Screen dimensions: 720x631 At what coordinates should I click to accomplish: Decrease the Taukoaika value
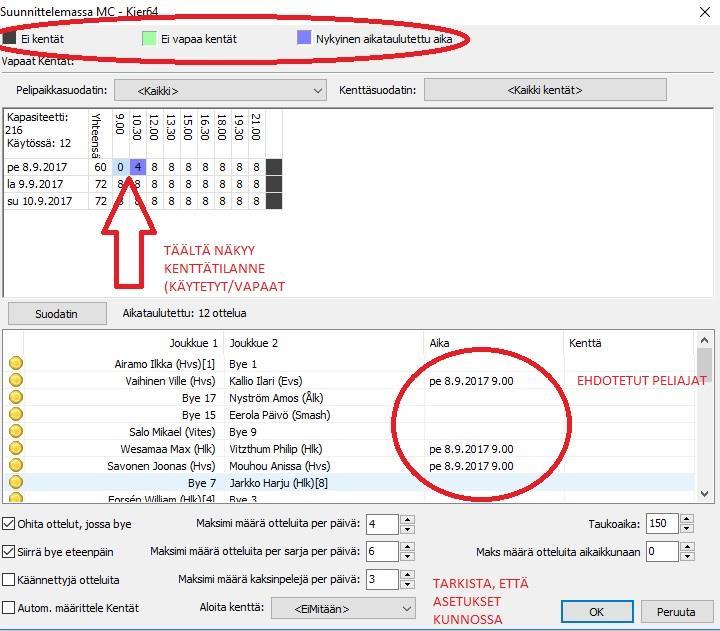click(687, 529)
